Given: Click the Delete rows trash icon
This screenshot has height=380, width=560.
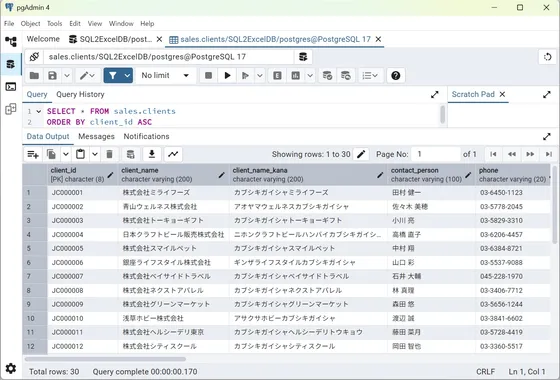Looking at the screenshot, I should (x=109, y=154).
